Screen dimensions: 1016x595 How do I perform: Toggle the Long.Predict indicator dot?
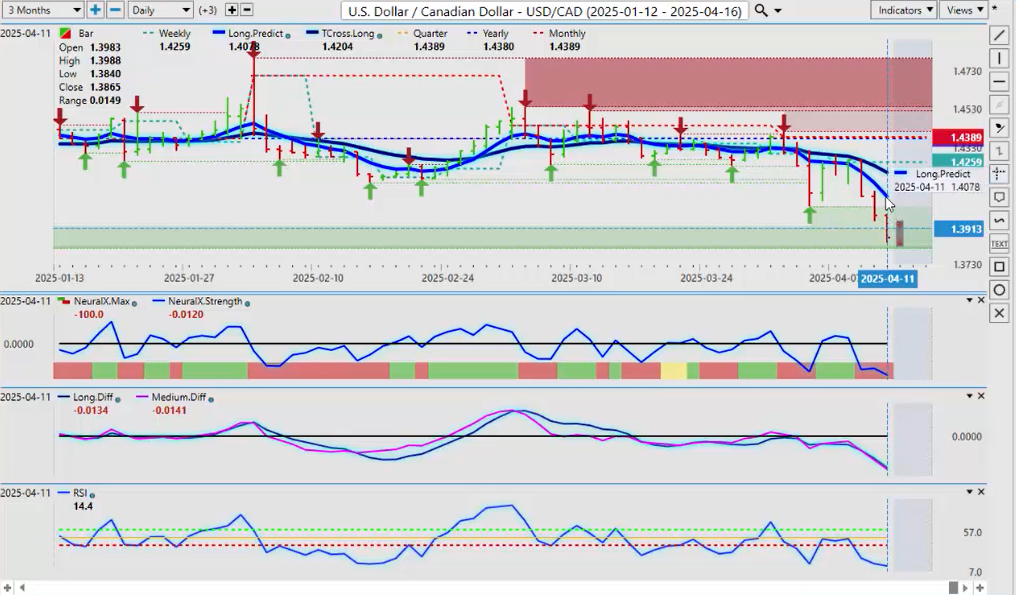[288, 34]
